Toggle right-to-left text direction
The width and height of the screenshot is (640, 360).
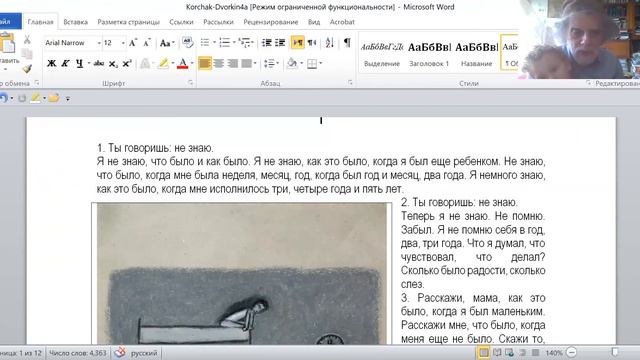pos(312,42)
